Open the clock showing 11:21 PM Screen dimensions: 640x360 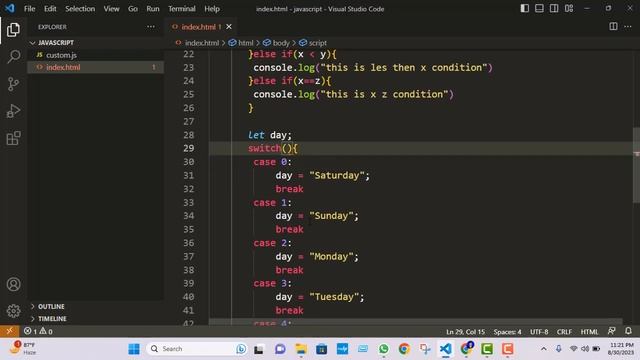click(x=622, y=349)
